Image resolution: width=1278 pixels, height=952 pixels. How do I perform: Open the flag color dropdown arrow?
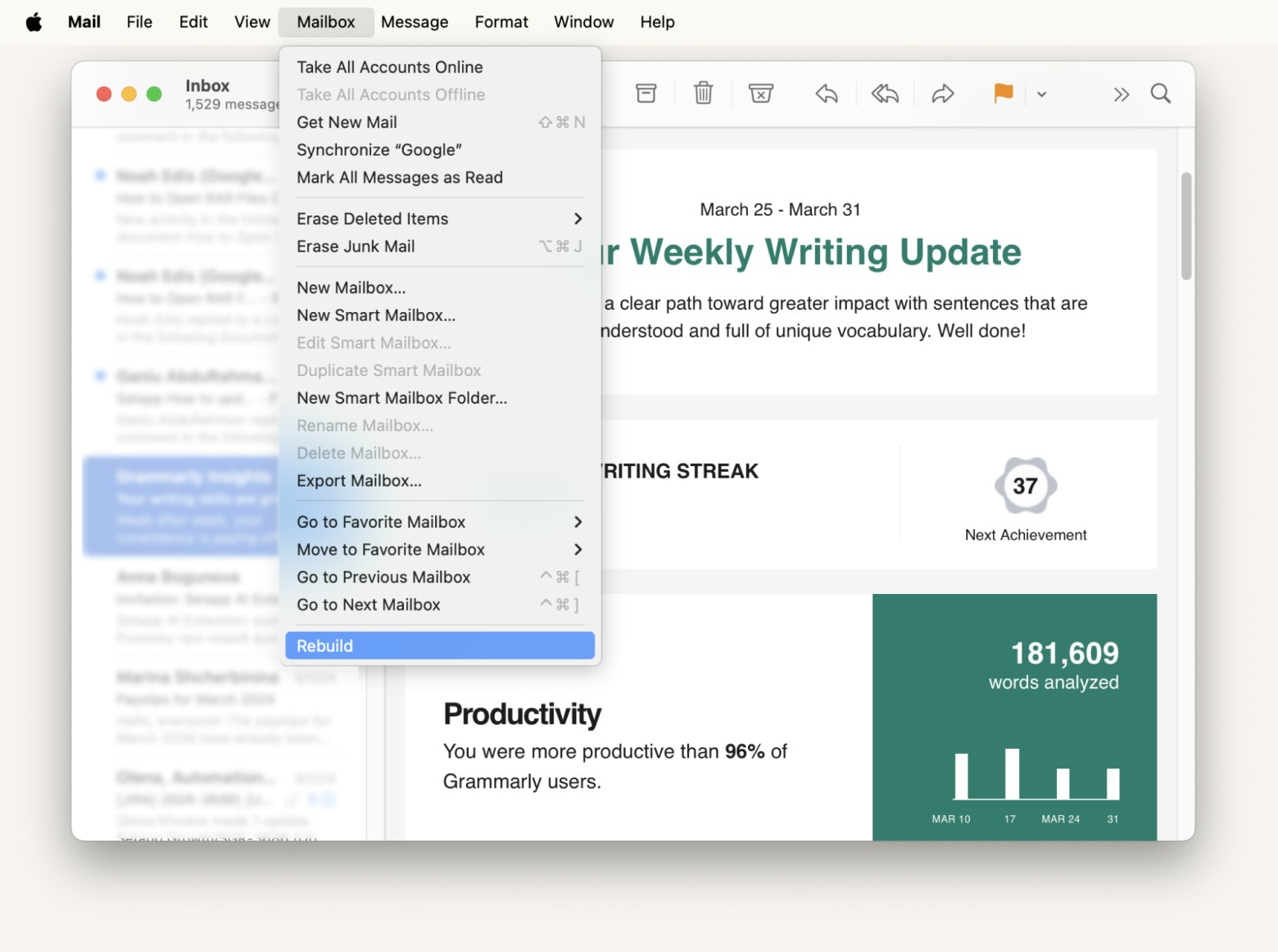(x=1041, y=94)
